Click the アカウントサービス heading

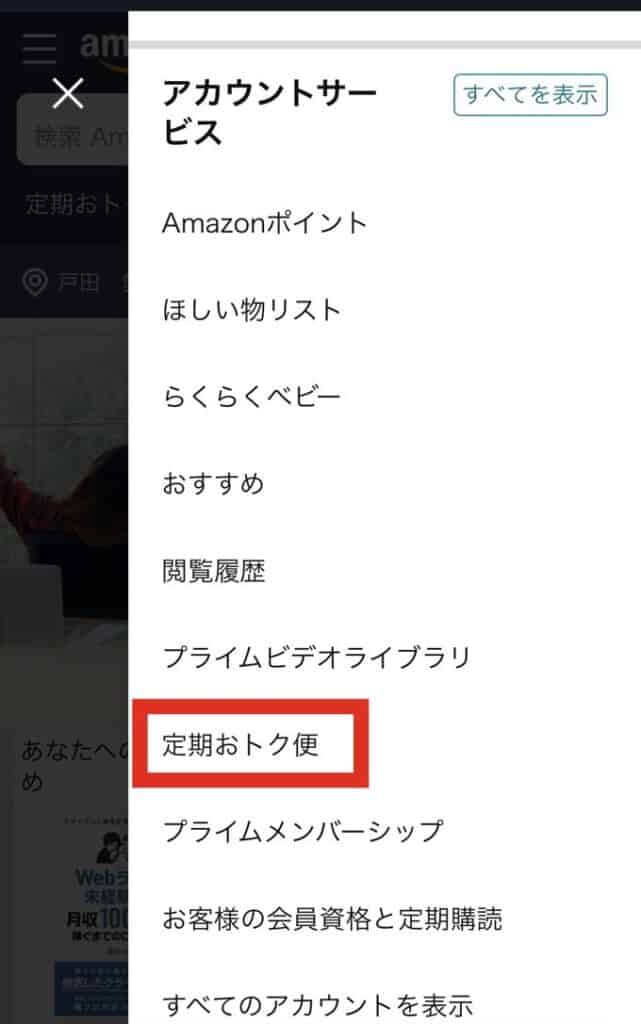tap(269, 112)
